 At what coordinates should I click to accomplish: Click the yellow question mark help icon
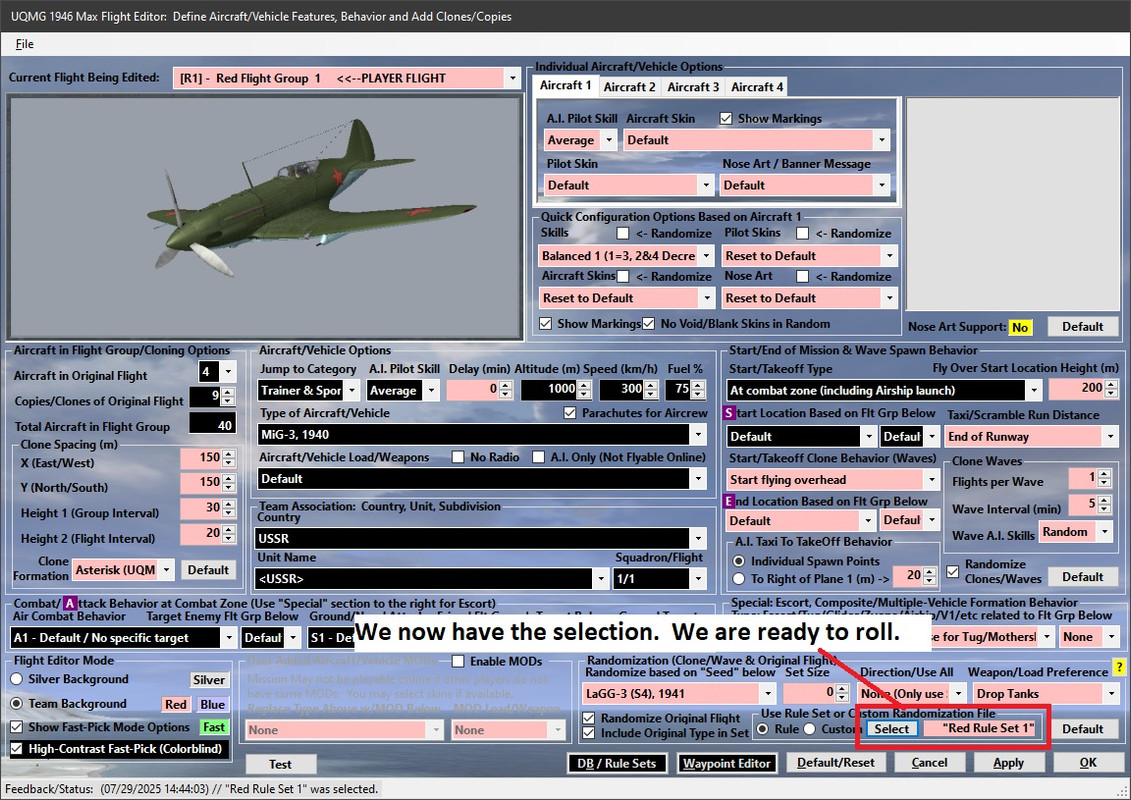click(x=1119, y=667)
